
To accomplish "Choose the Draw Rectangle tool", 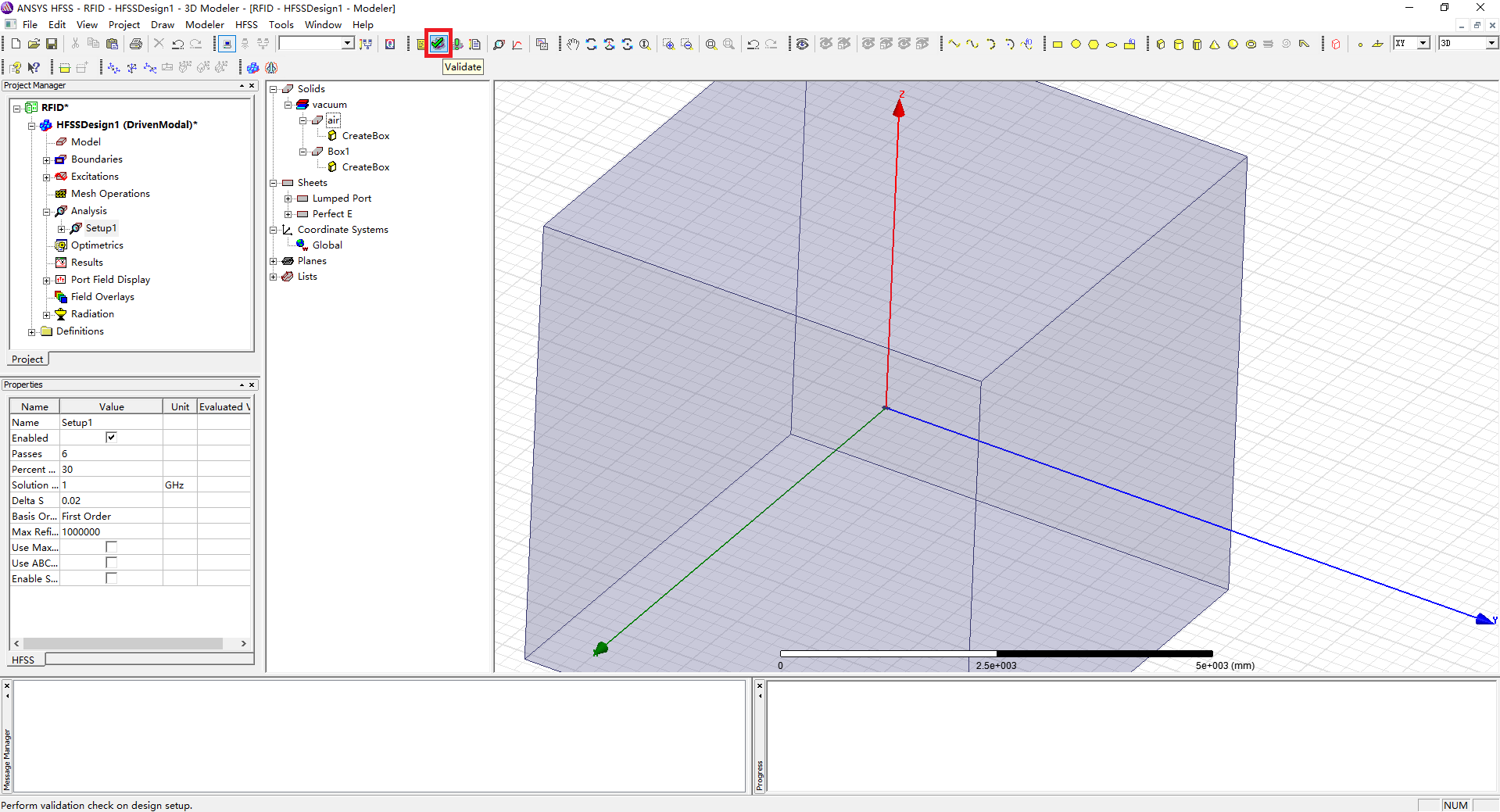I will [1058, 44].
